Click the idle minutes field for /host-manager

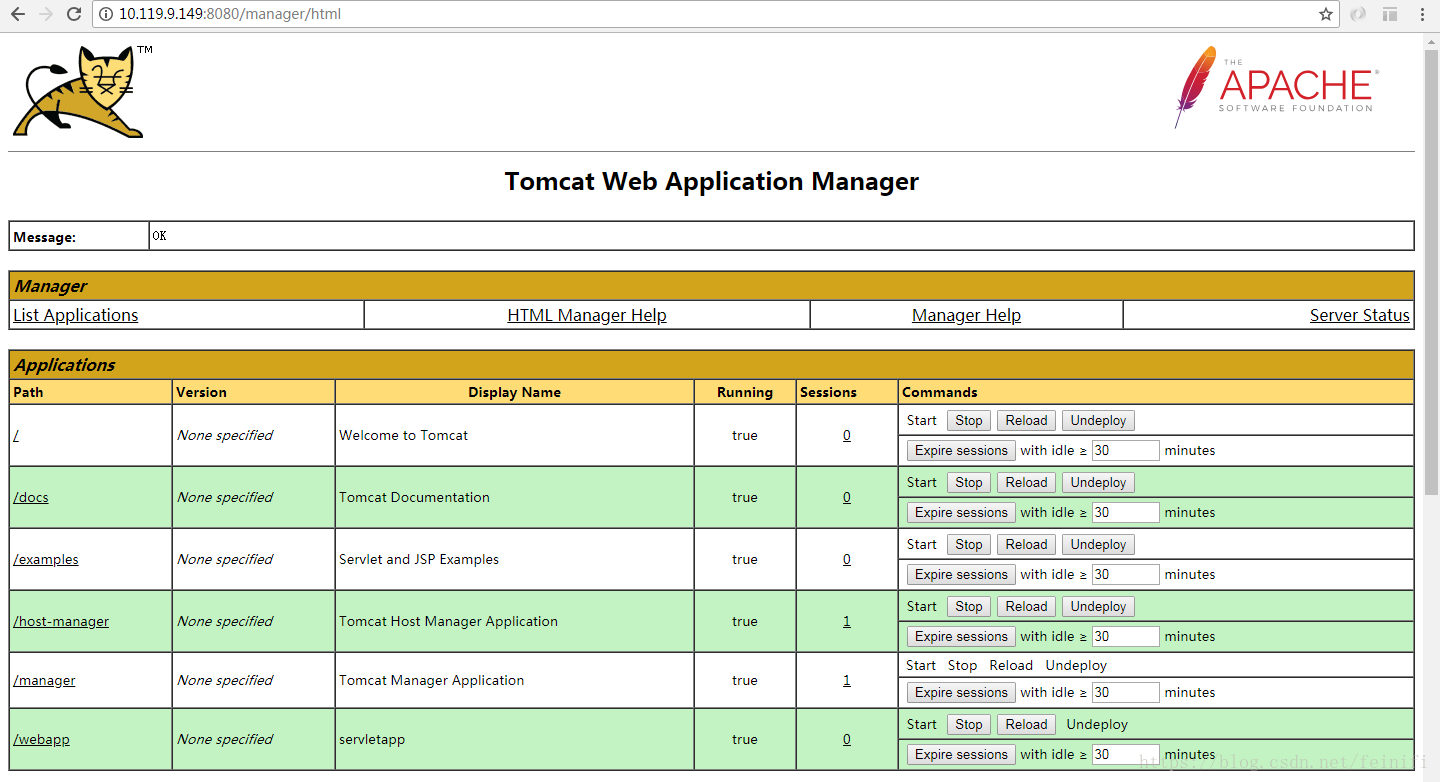1126,637
